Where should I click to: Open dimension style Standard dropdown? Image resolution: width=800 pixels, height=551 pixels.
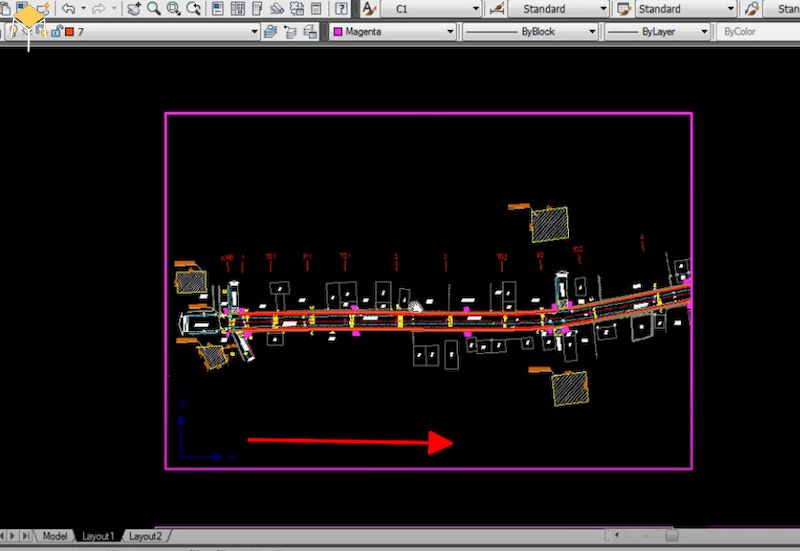[x=558, y=9]
